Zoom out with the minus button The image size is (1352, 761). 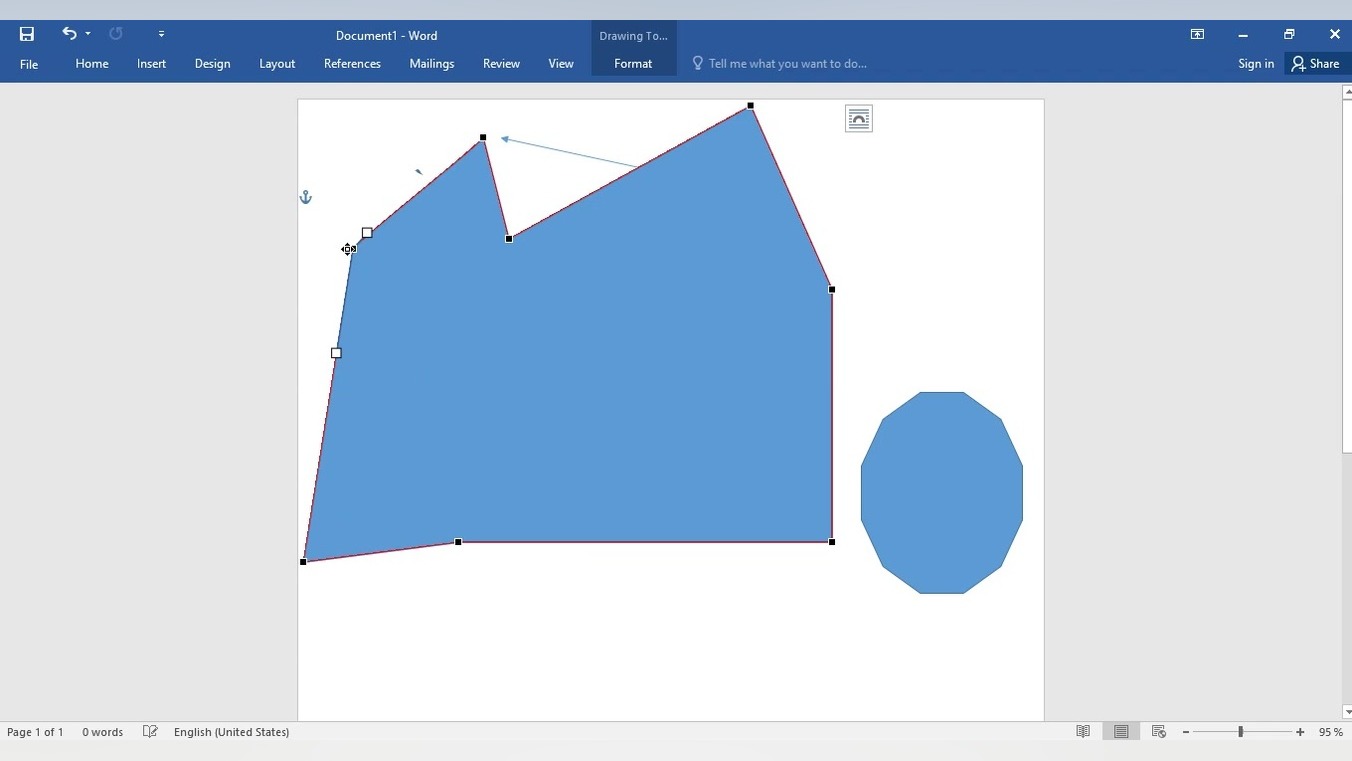pyautogui.click(x=1186, y=732)
